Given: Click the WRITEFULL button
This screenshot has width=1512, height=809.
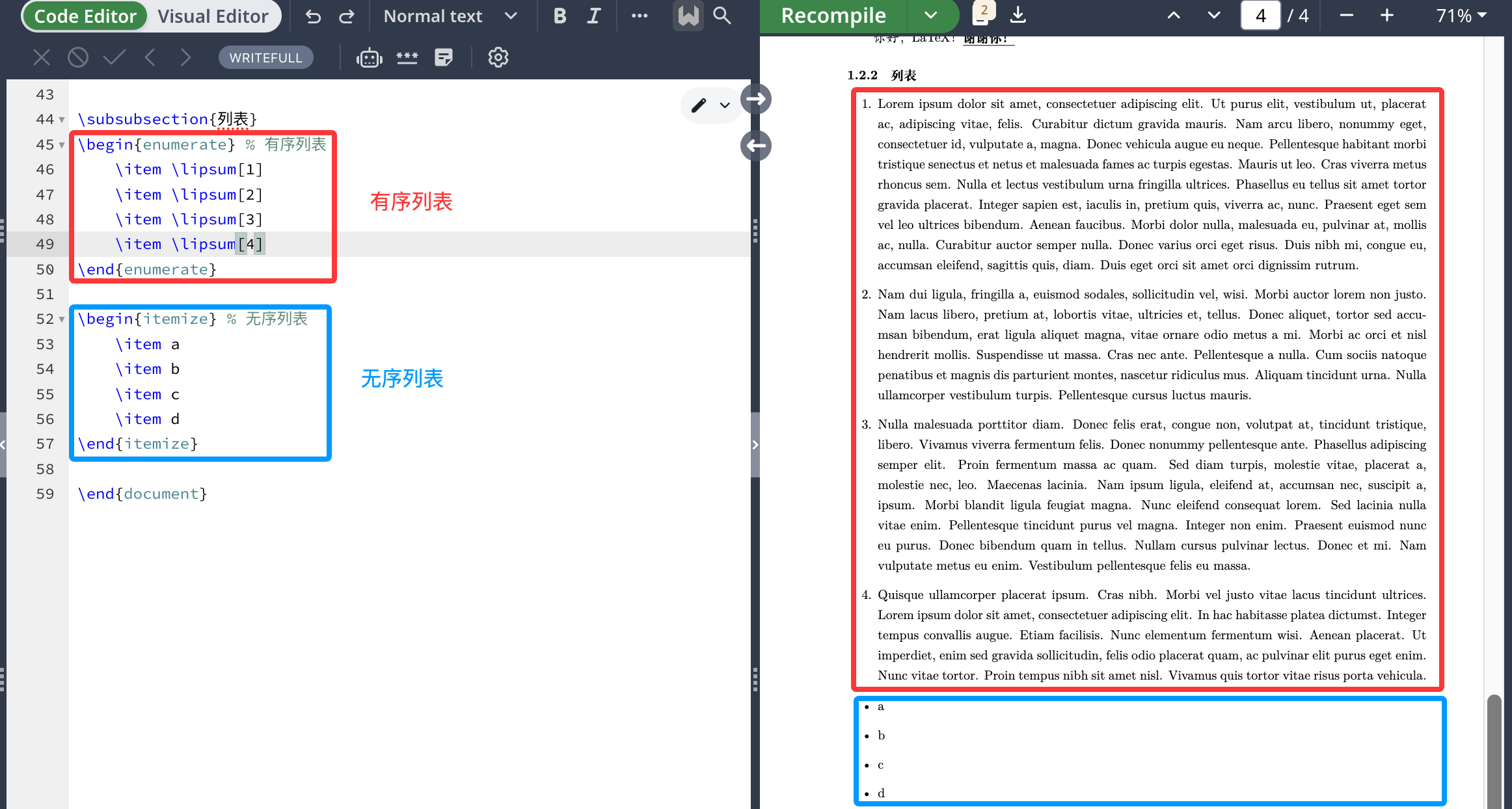Looking at the screenshot, I should coord(265,57).
